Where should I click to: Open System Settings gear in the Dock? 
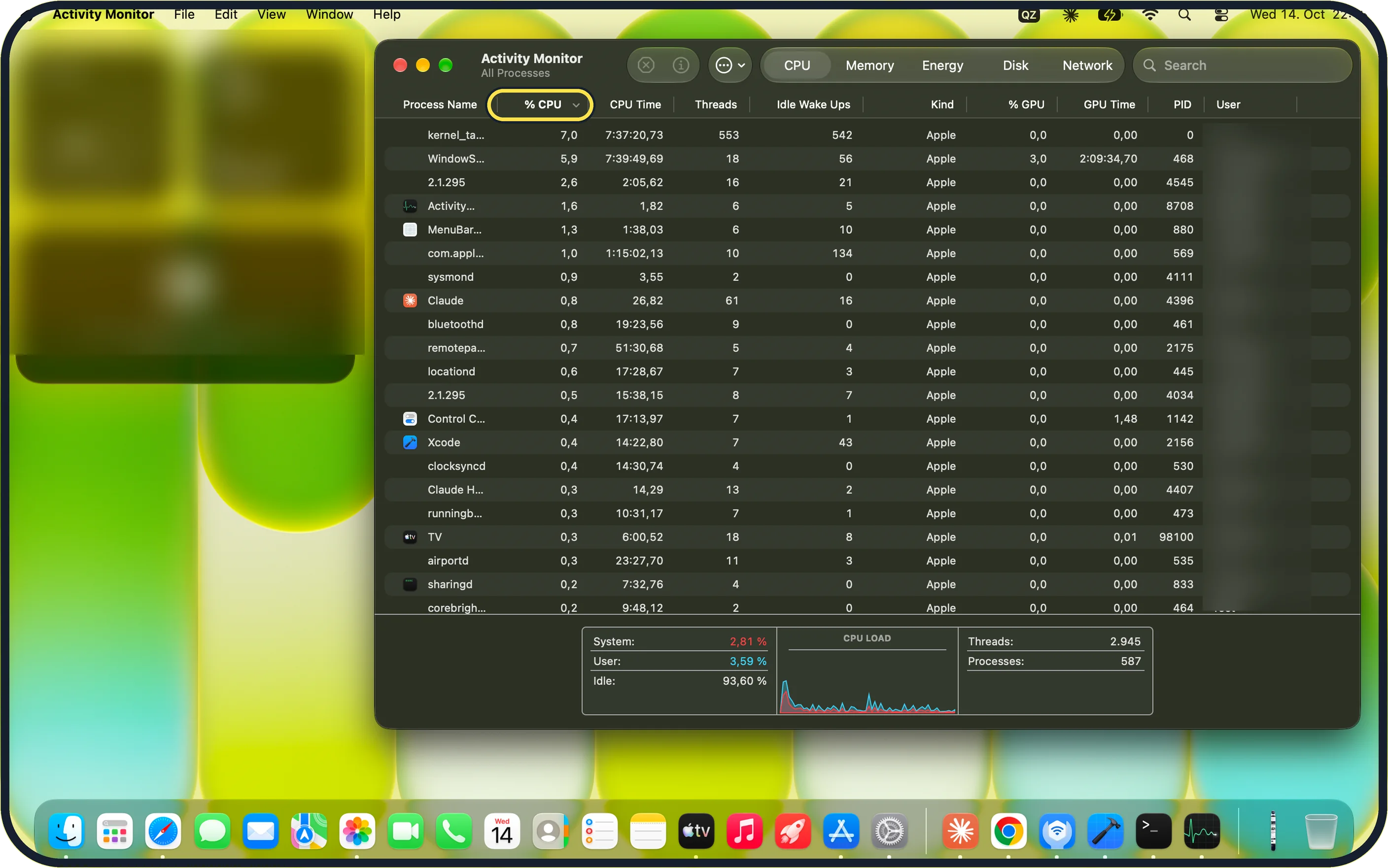[889, 831]
